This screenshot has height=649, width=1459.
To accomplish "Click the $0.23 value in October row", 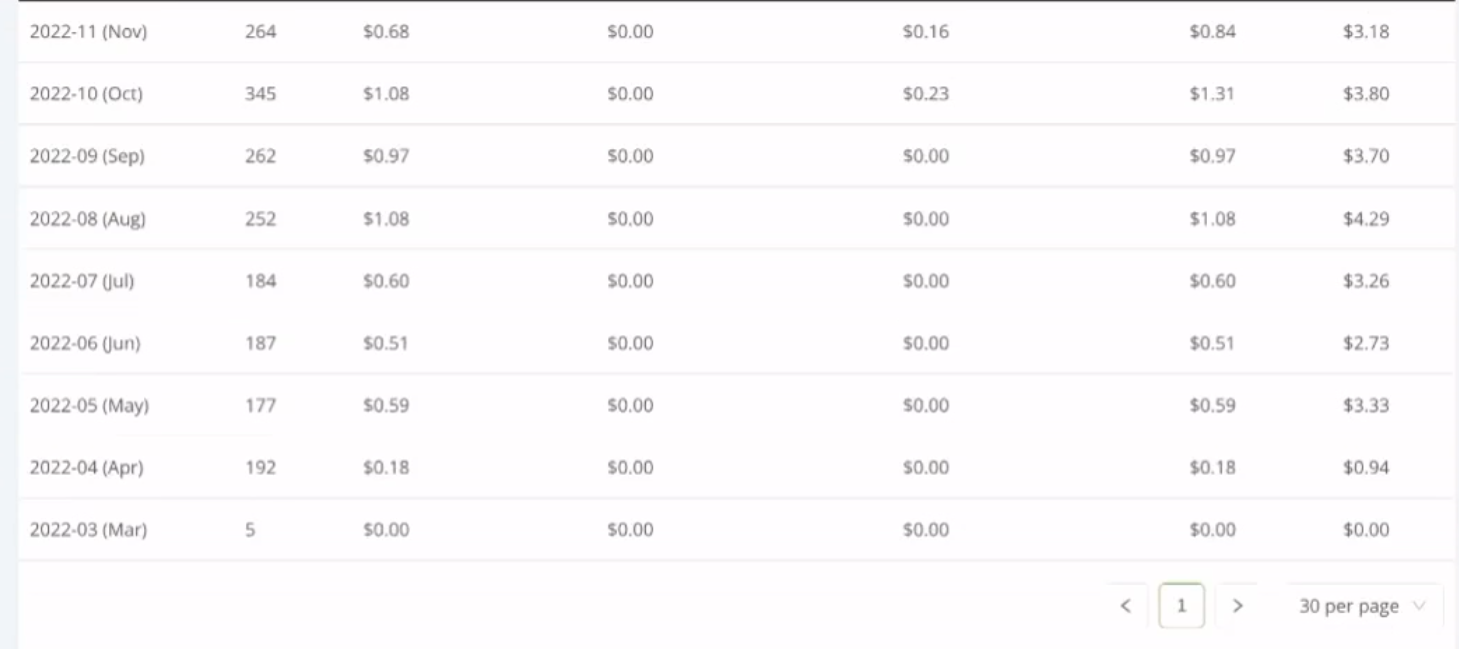I will (x=926, y=94).
